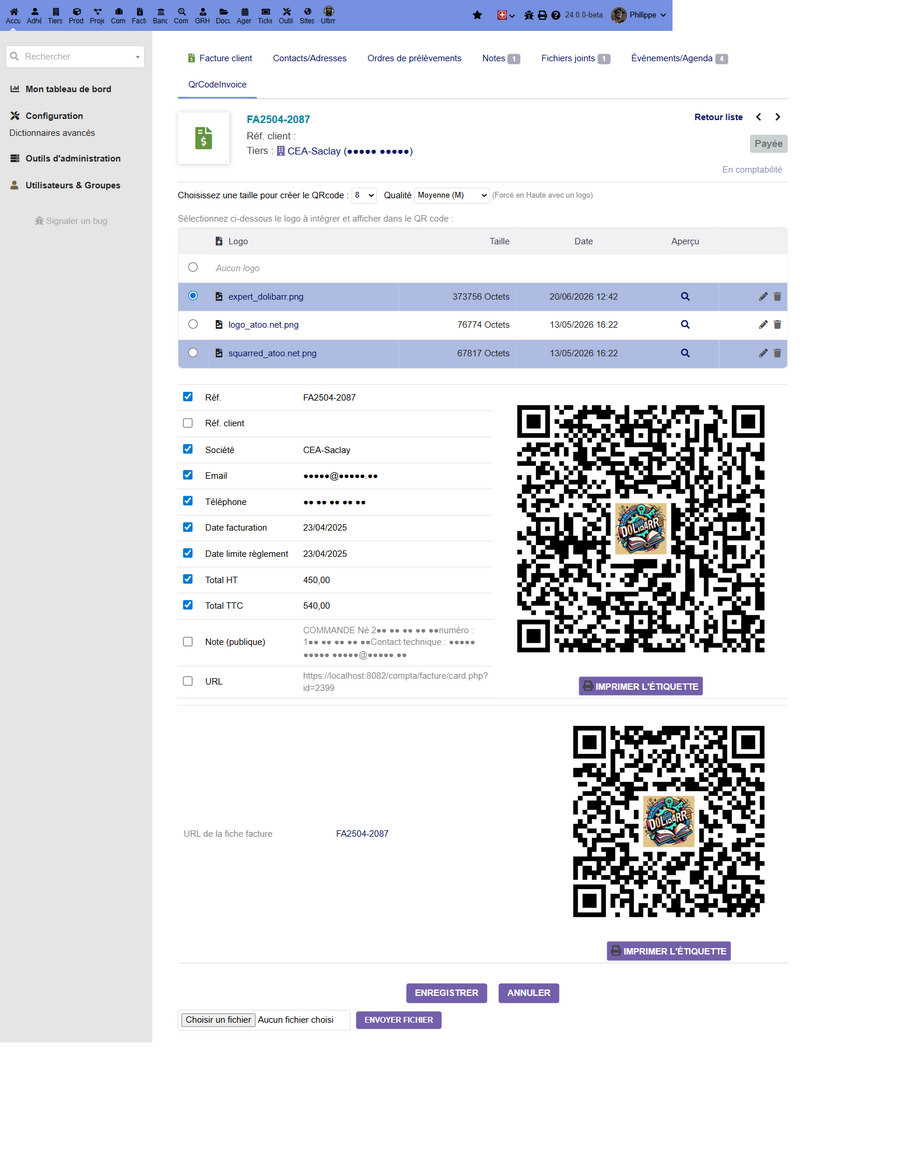Open the Commerce briefcase menu icon

[118, 12]
